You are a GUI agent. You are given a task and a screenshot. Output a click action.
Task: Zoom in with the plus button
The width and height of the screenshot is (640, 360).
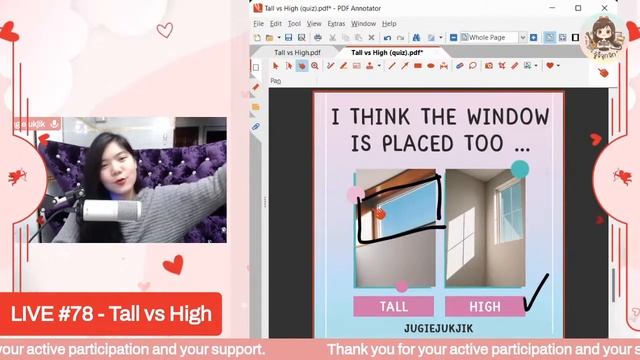click(533, 38)
